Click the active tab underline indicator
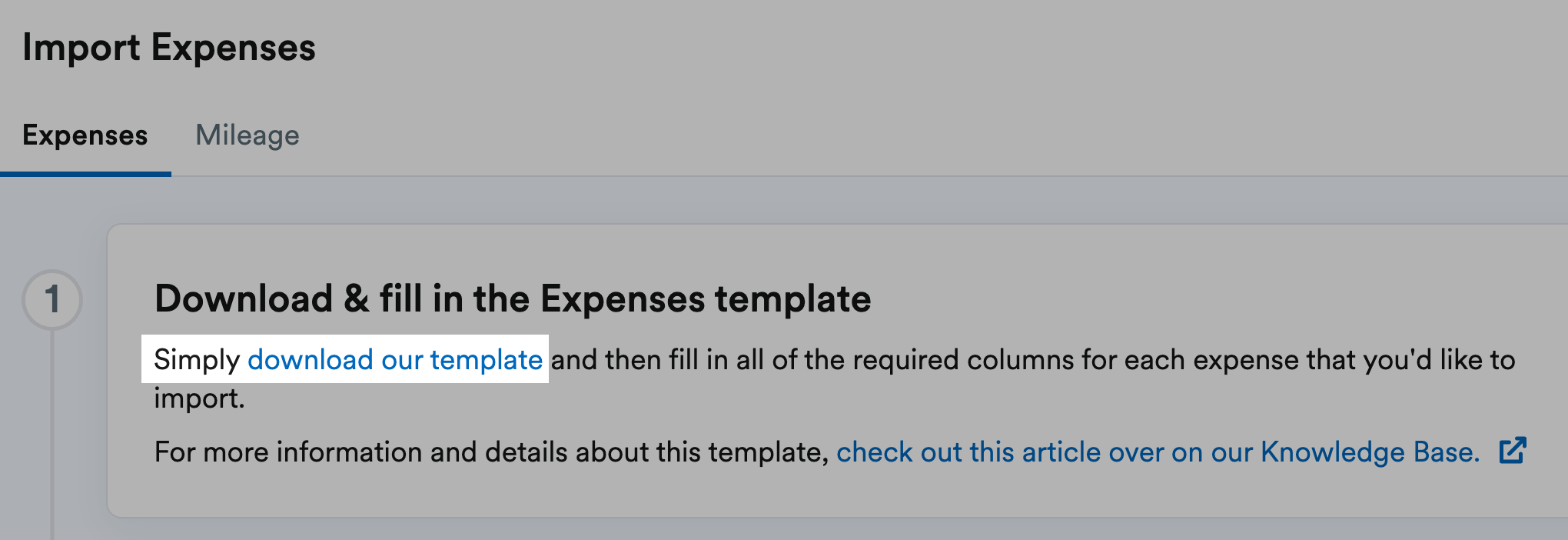The width and height of the screenshot is (1568, 540). coord(85,175)
